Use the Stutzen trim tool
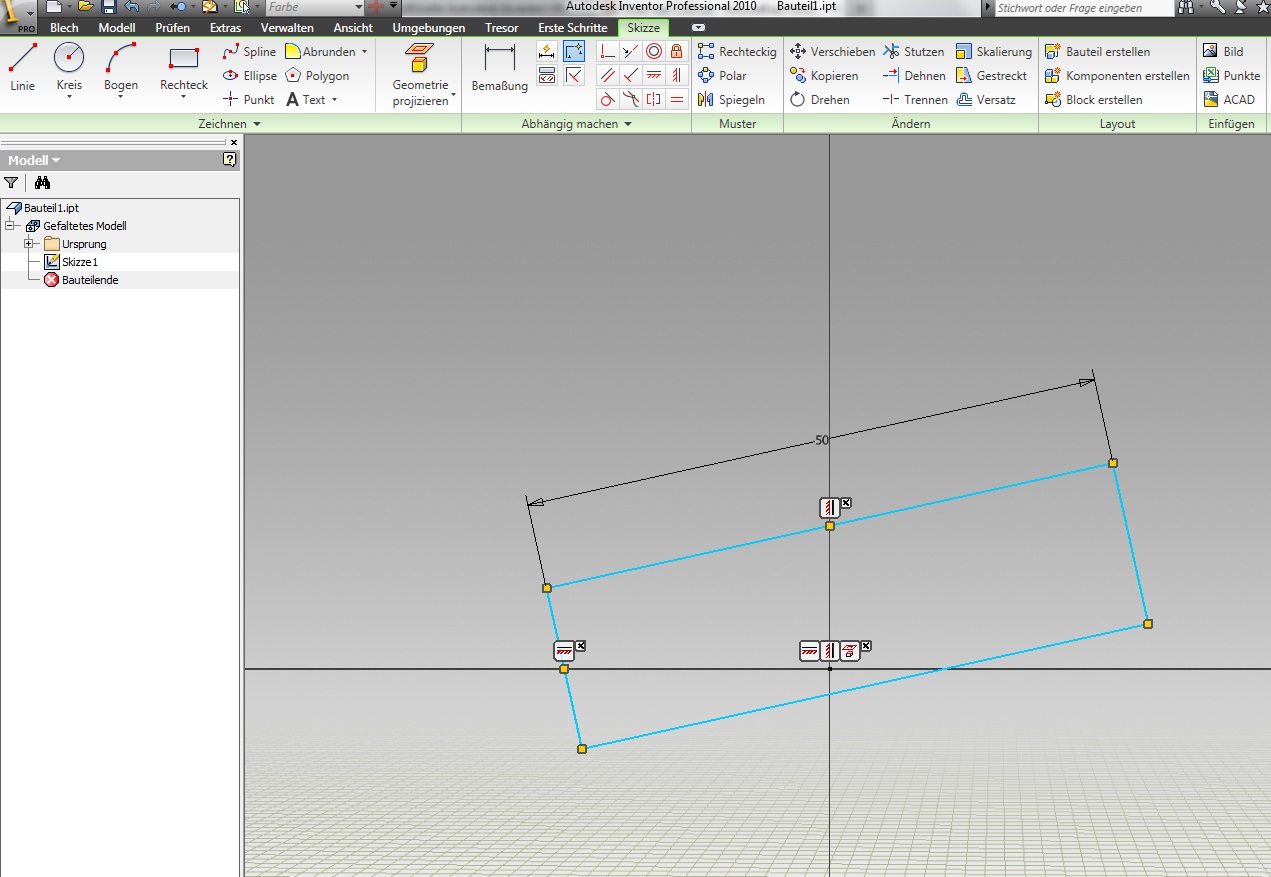 click(x=913, y=52)
